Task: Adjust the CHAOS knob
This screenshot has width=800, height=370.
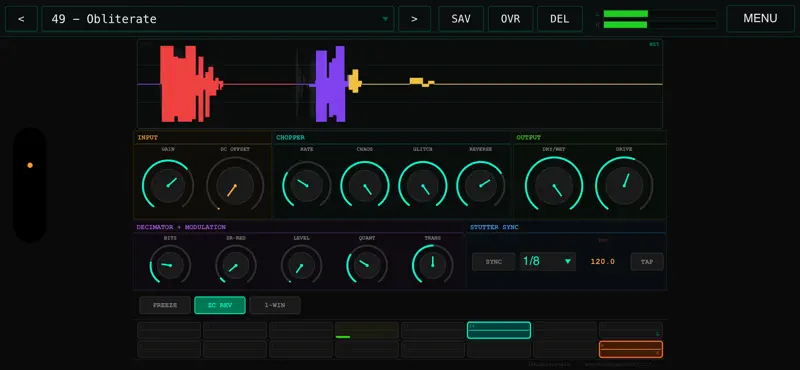Action: [x=365, y=185]
